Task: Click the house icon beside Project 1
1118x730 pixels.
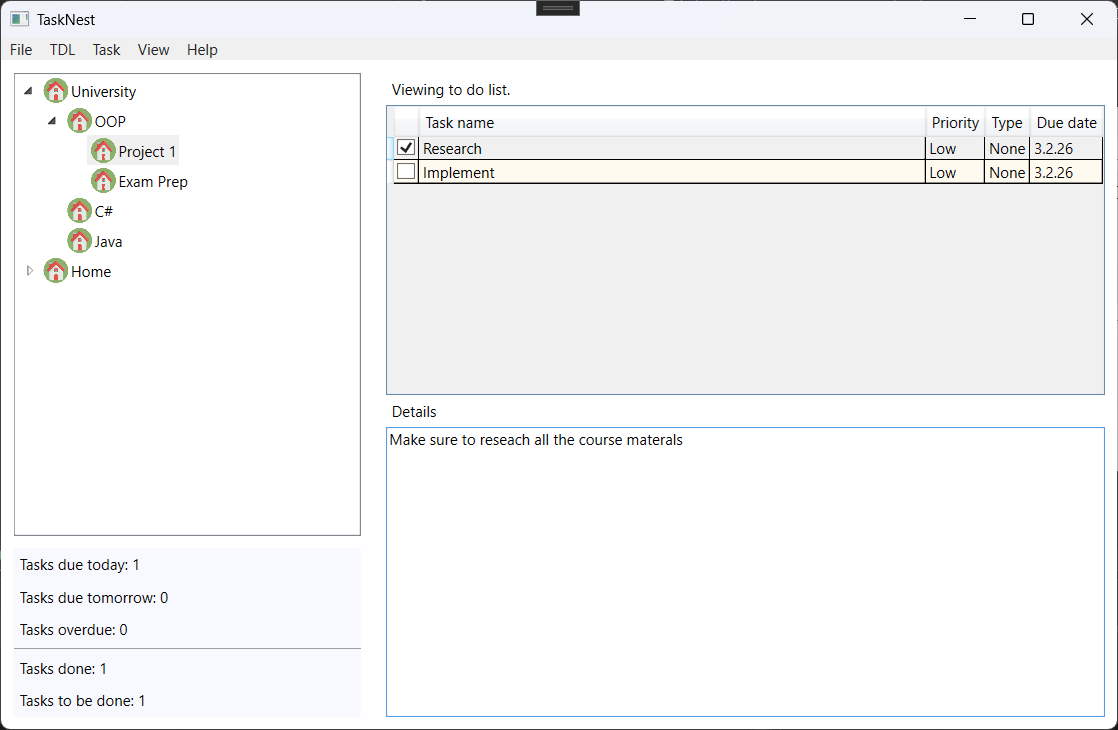Action: [x=103, y=150]
